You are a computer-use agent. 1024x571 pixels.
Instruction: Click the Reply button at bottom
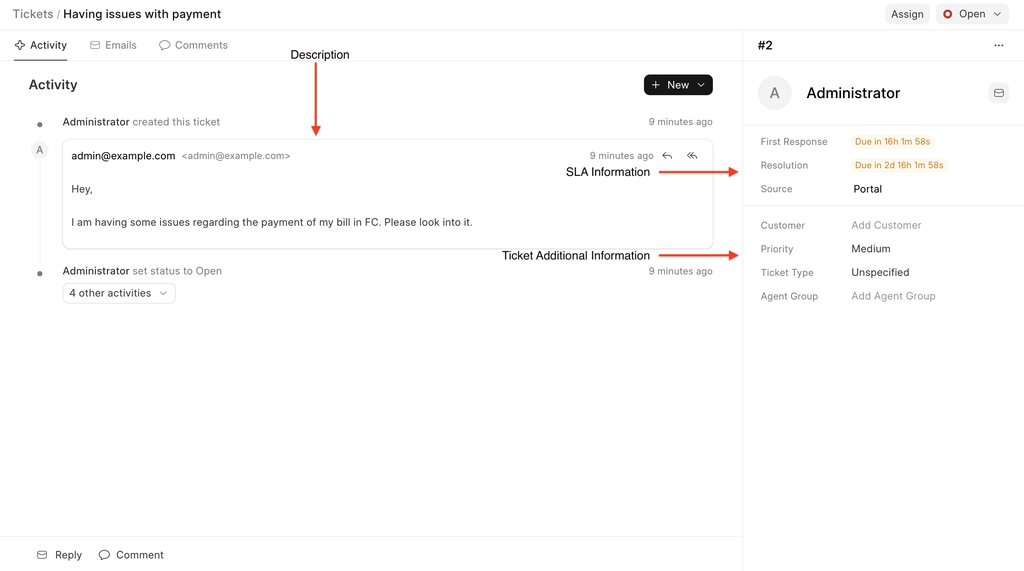[x=59, y=555]
